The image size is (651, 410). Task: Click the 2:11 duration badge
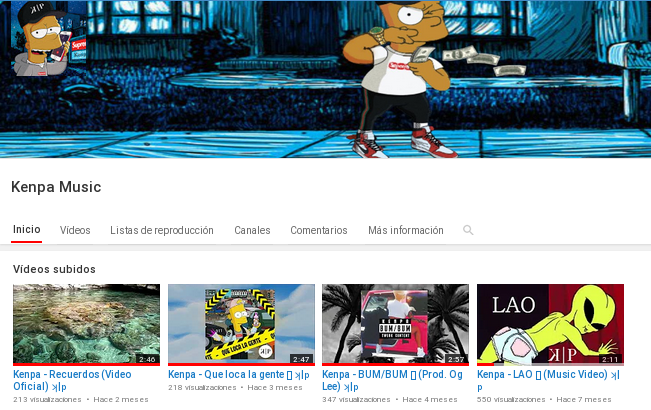click(x=610, y=359)
